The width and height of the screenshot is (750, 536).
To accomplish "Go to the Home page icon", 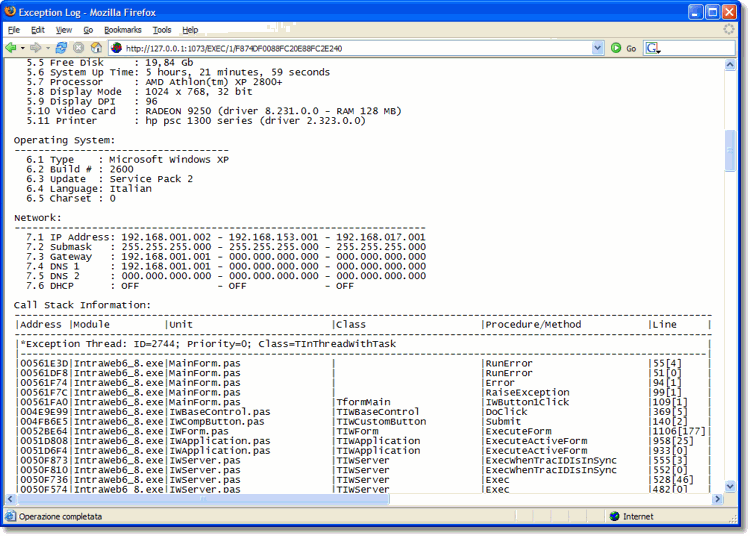I will coord(96,48).
